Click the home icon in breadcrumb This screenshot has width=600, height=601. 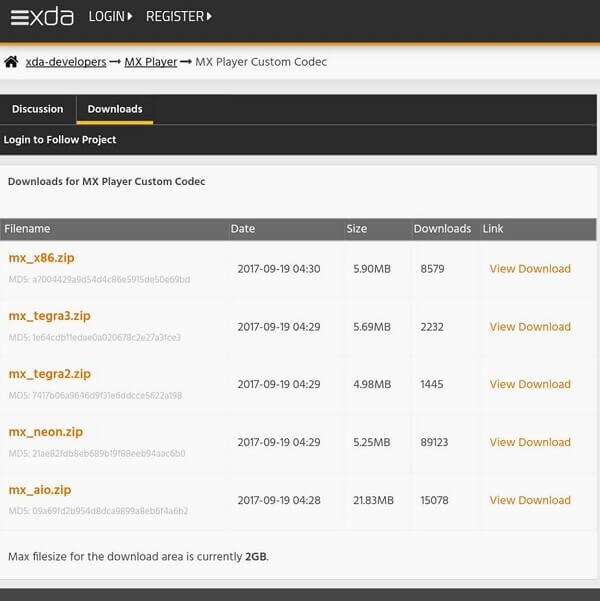pos(11,62)
